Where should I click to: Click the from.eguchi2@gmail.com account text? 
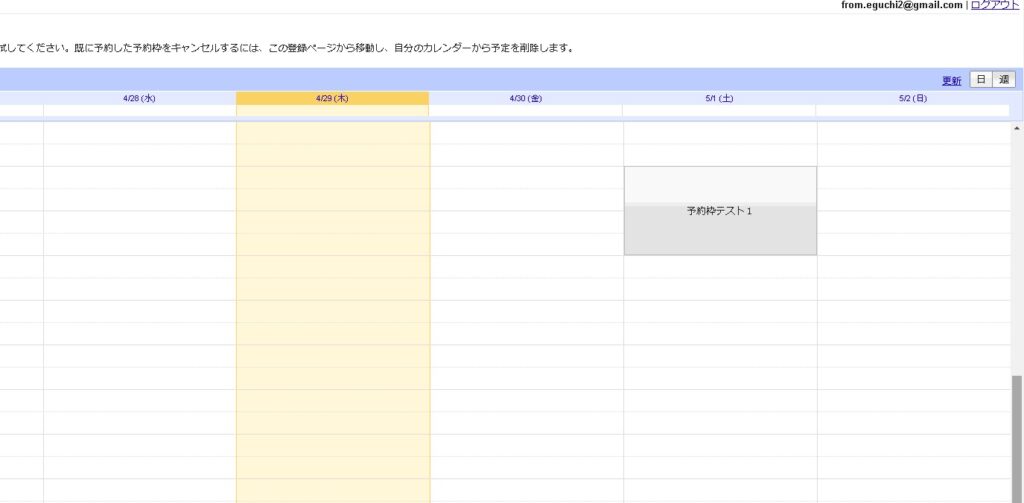click(x=902, y=5)
